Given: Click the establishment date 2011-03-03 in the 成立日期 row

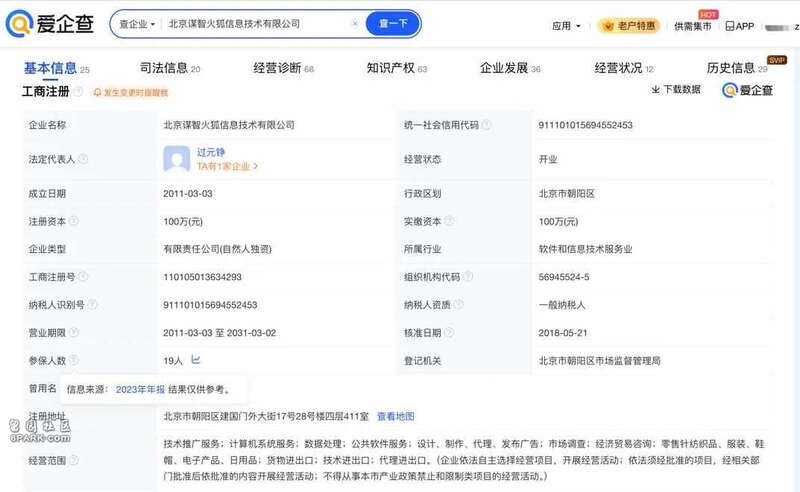Looking at the screenshot, I should [188, 194].
